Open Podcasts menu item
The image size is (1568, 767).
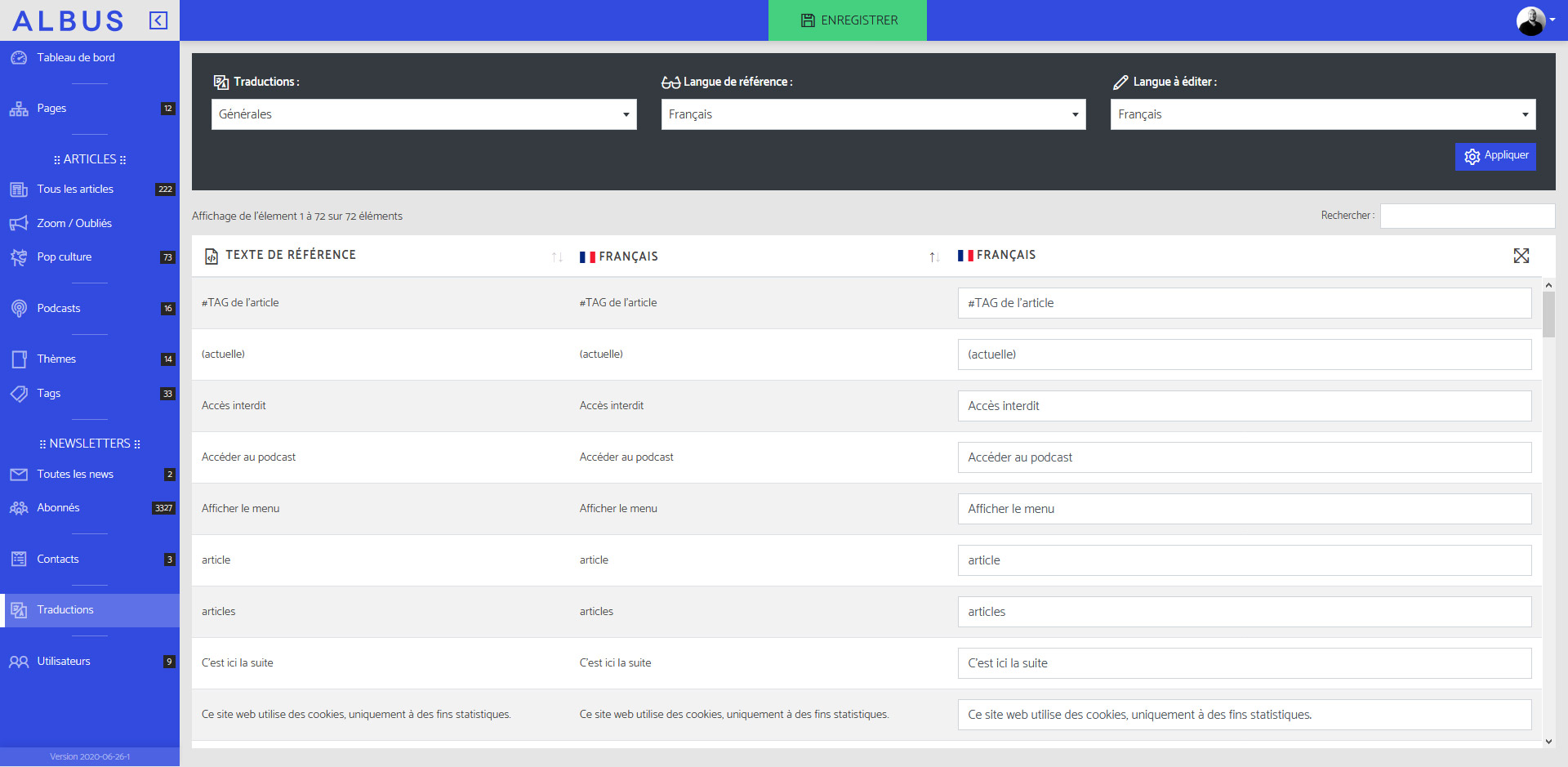[90, 309]
